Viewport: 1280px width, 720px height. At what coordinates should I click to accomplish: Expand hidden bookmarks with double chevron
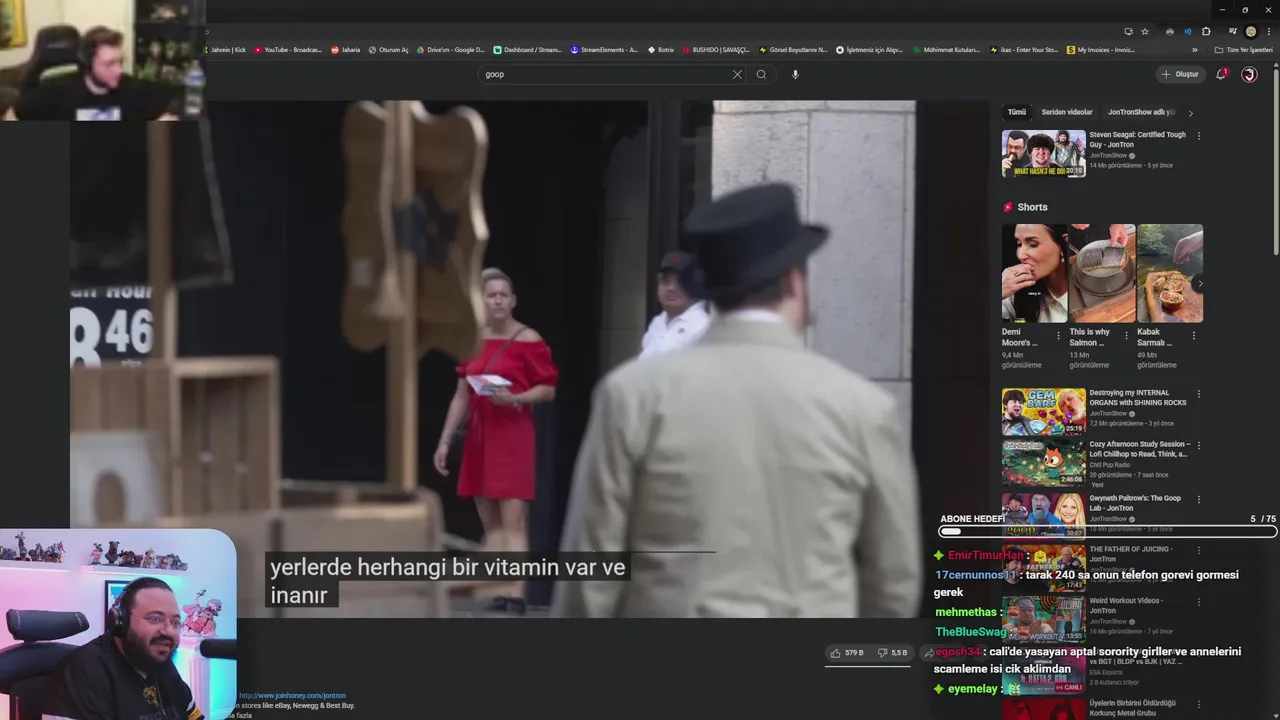tap(1194, 49)
